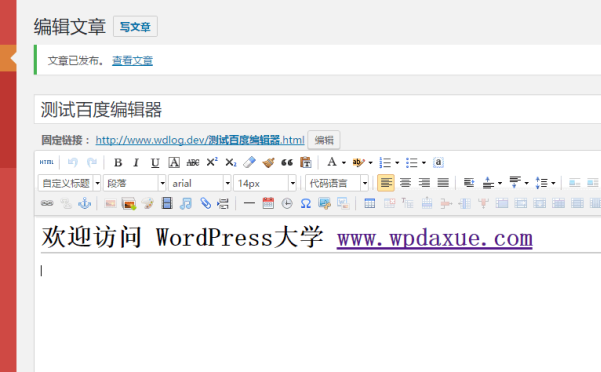Toggle italic formatting
This screenshot has height=372, width=601.
[136, 162]
